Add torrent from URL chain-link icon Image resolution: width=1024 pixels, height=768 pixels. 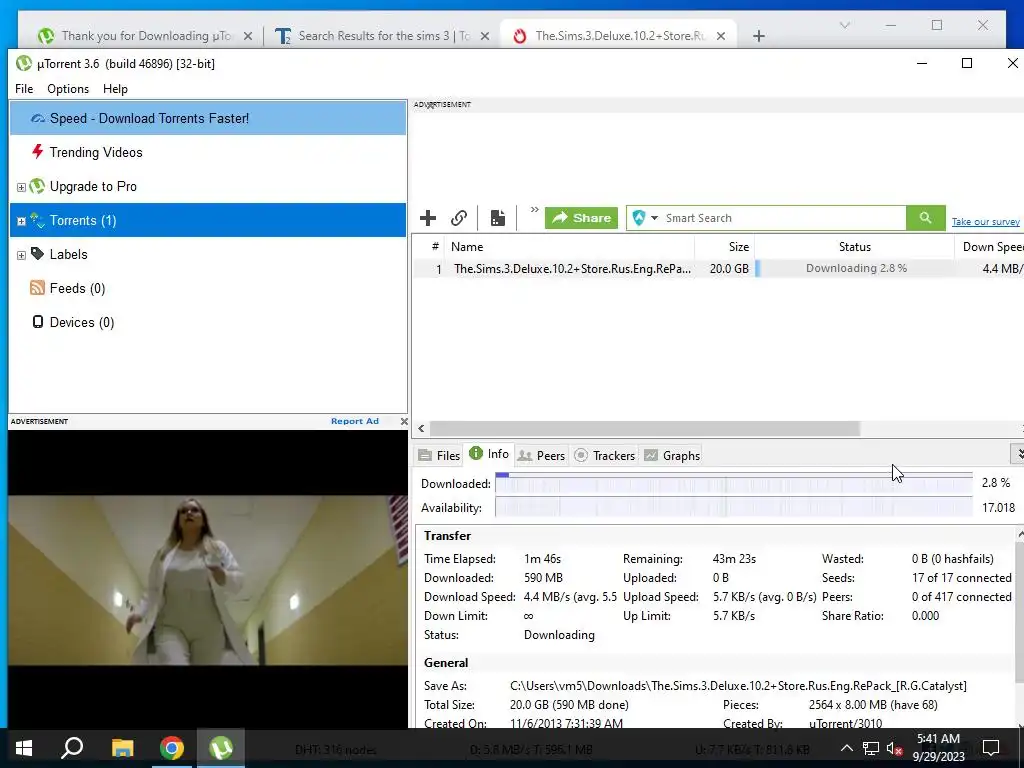coord(459,217)
